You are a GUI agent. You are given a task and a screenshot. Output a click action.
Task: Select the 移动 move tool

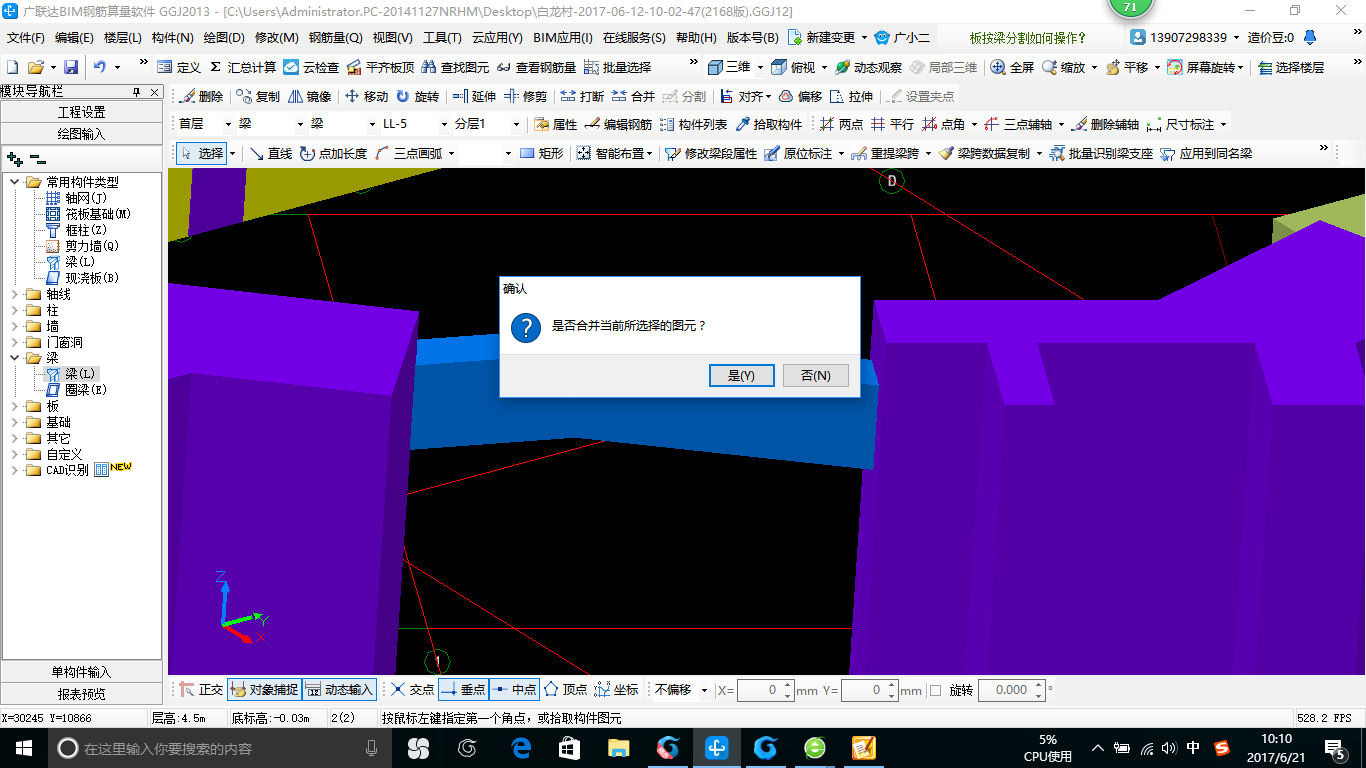point(366,97)
